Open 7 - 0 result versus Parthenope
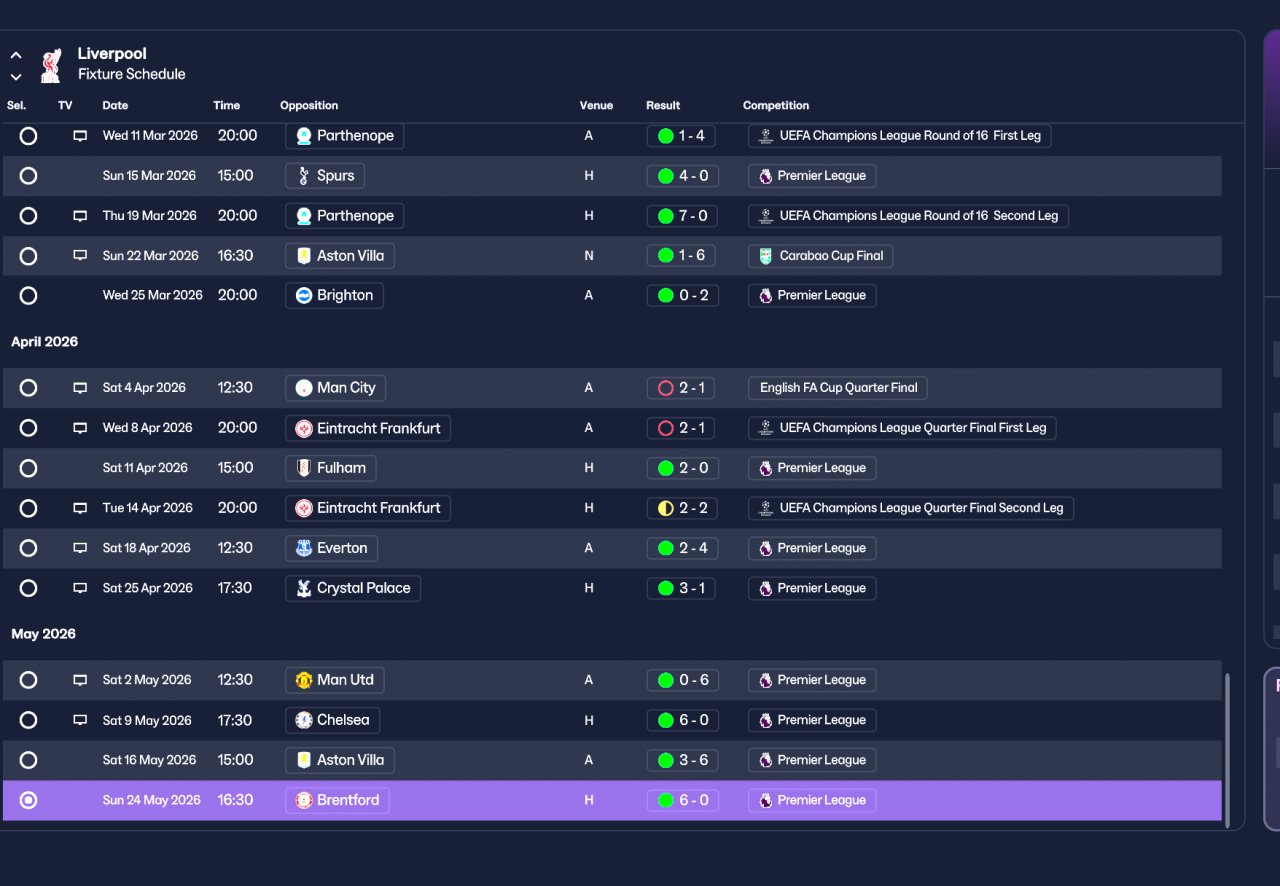Image resolution: width=1280 pixels, height=886 pixels. [x=682, y=216]
